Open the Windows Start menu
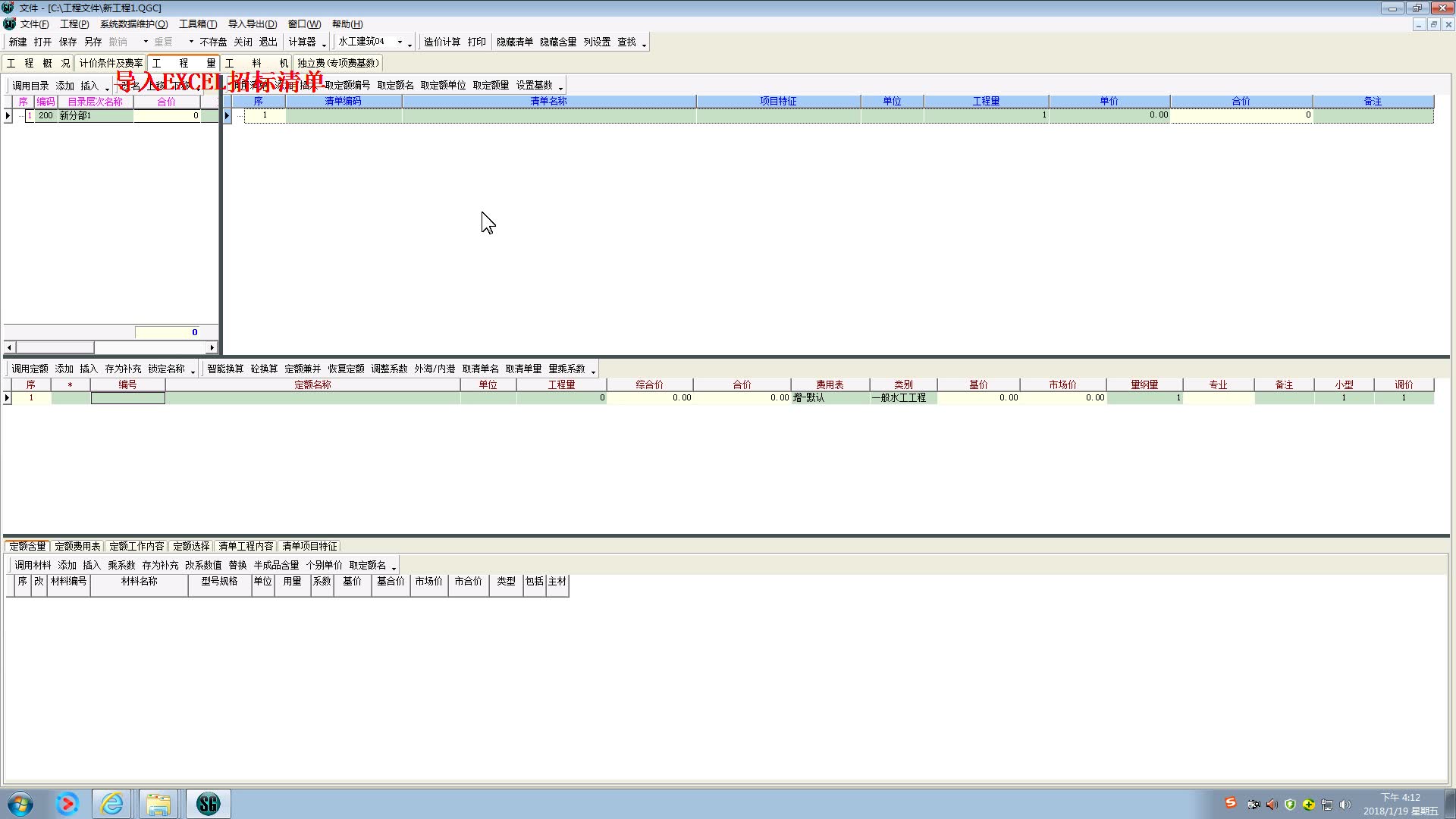 pos(20,804)
